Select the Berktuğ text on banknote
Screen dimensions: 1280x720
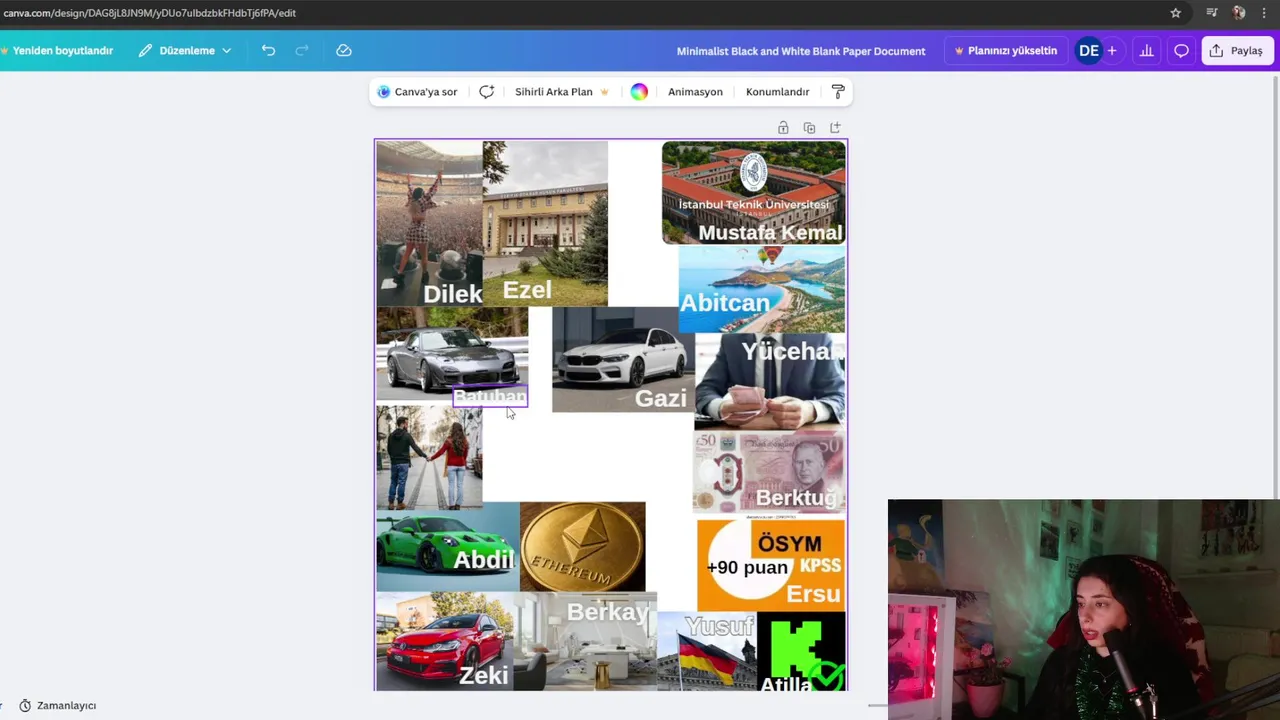pyautogui.click(x=796, y=498)
